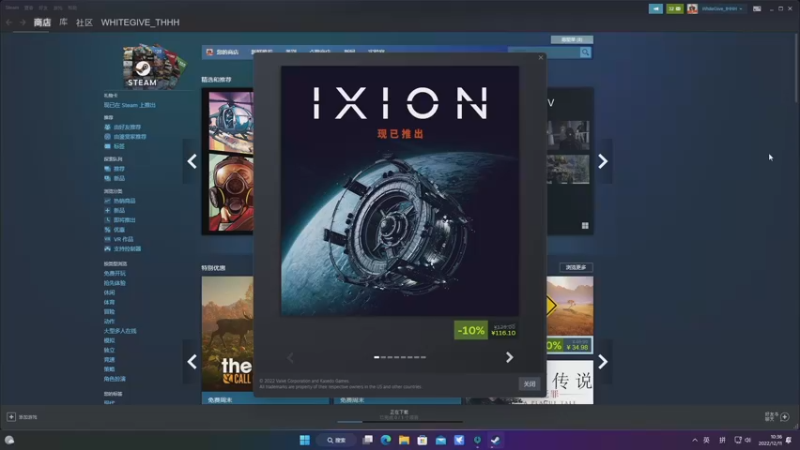Image resolution: width=800 pixels, height=450 pixels.
Task: Click Steam icon on taskbar
Action: [x=495, y=440]
